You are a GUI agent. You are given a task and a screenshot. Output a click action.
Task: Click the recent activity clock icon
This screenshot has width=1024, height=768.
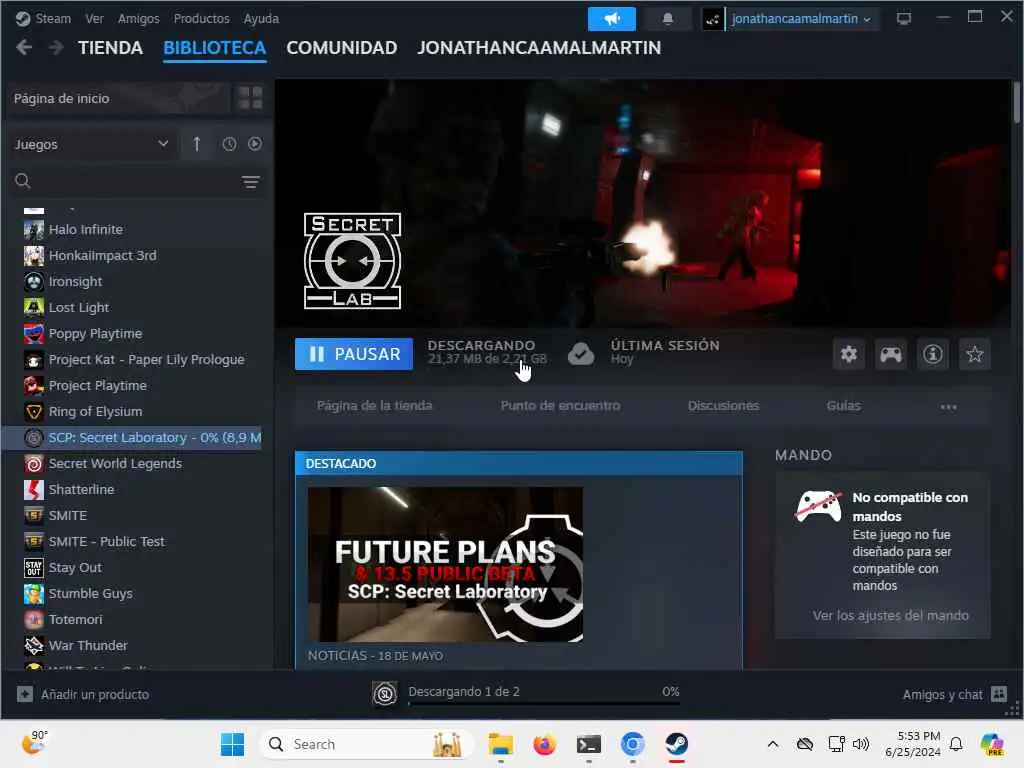click(x=229, y=144)
